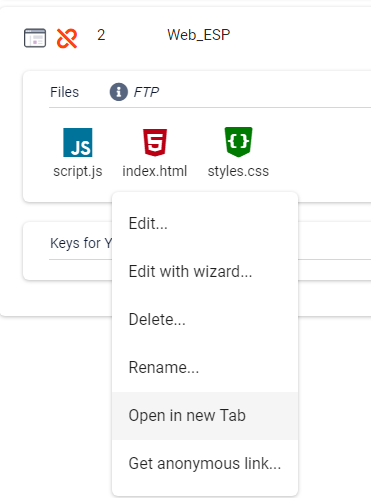Click the web page layout icon
This screenshot has width=371, height=498.
tap(35, 38)
